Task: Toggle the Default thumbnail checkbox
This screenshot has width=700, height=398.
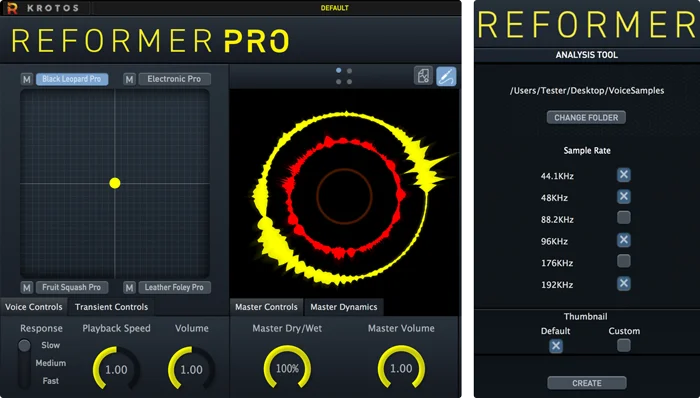Action: coord(556,346)
